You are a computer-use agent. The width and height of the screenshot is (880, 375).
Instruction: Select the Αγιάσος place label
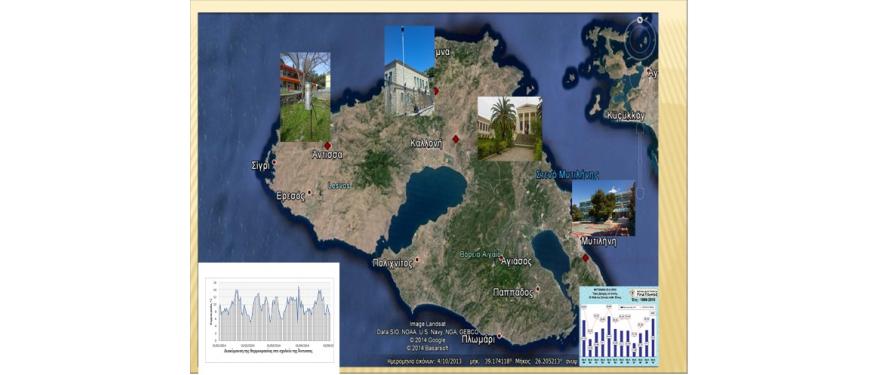point(515,261)
